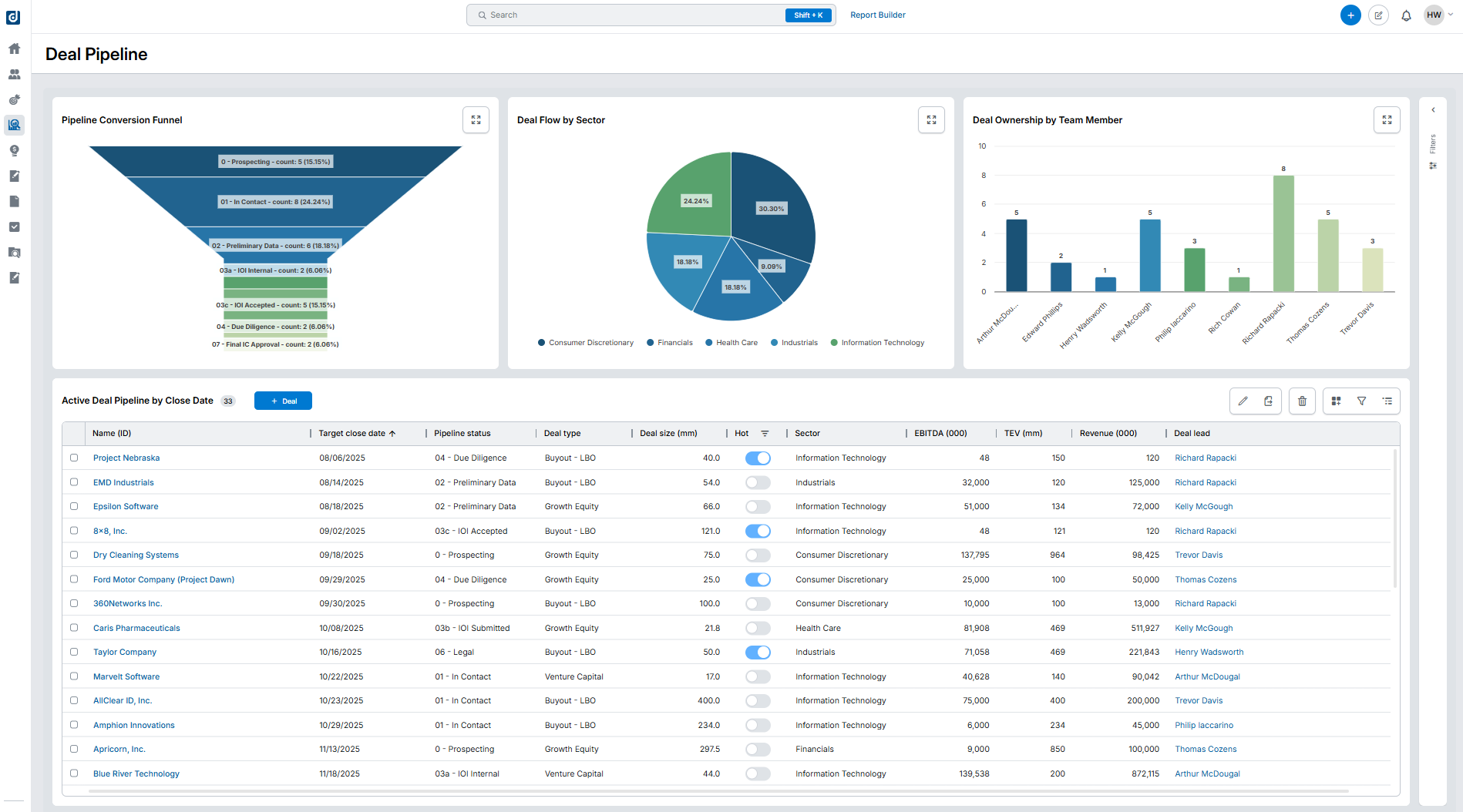Click the notifications bell icon

pyautogui.click(x=1406, y=15)
